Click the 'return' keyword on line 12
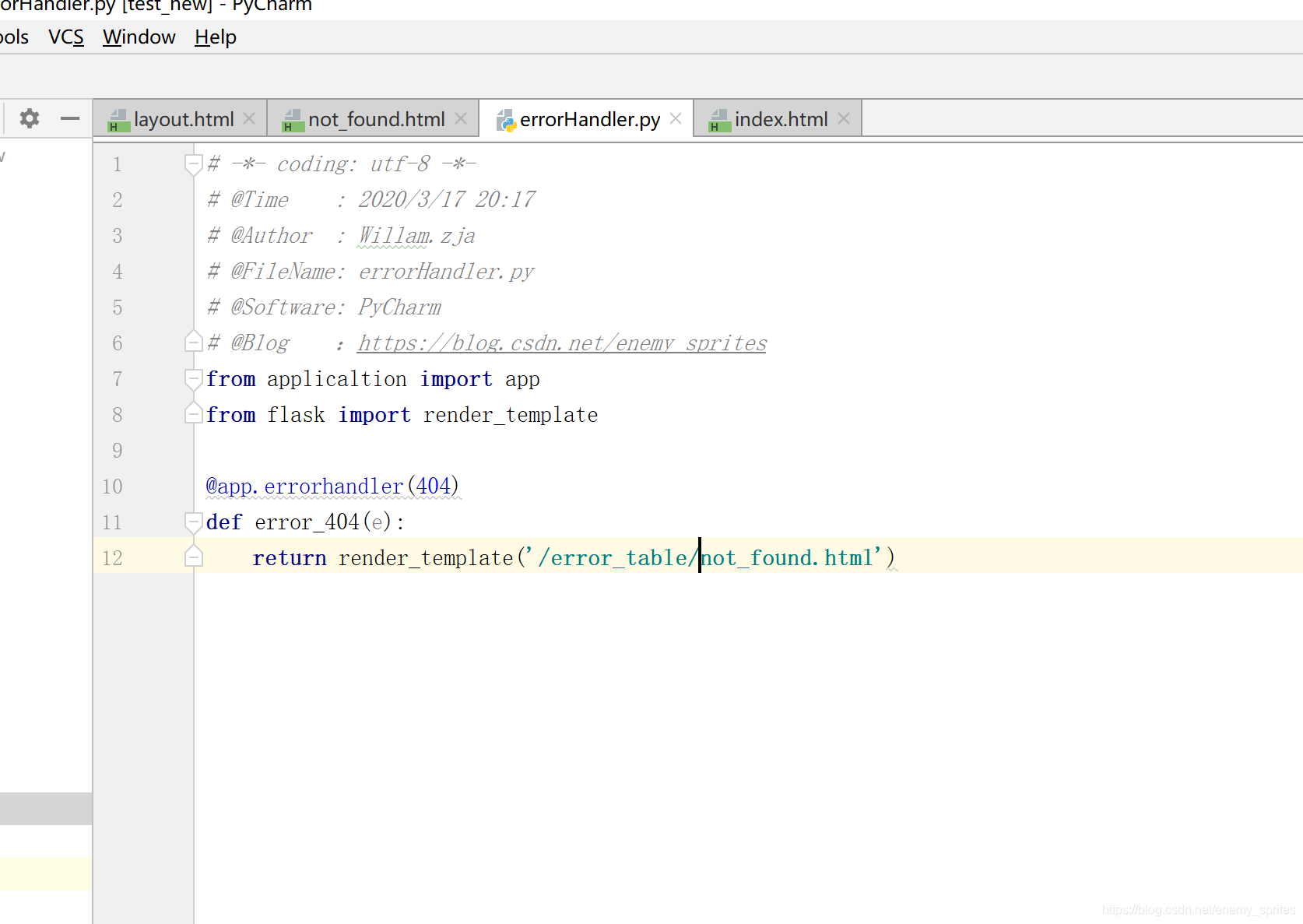The height and width of the screenshot is (924, 1303). coord(290,558)
